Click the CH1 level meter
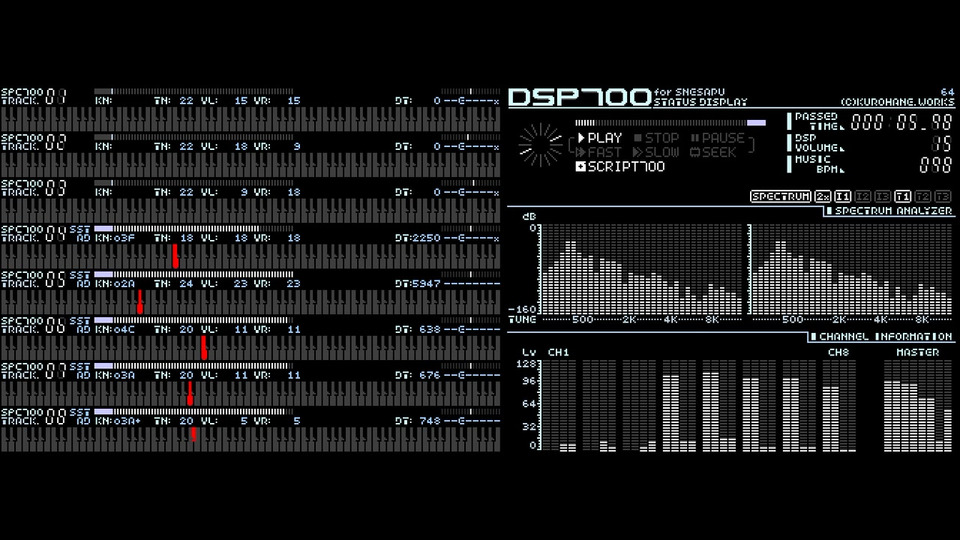The width and height of the screenshot is (960, 540). pyautogui.click(x=560, y=406)
